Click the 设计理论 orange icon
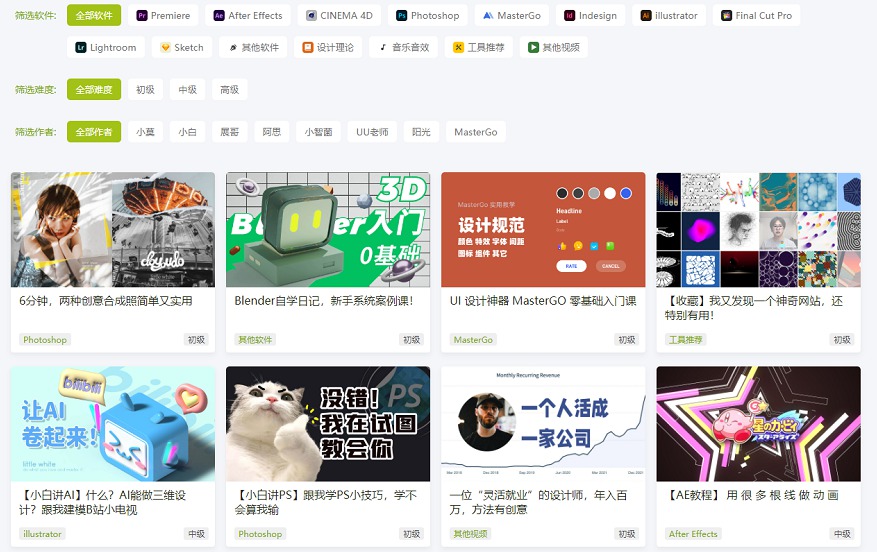 pos(308,48)
